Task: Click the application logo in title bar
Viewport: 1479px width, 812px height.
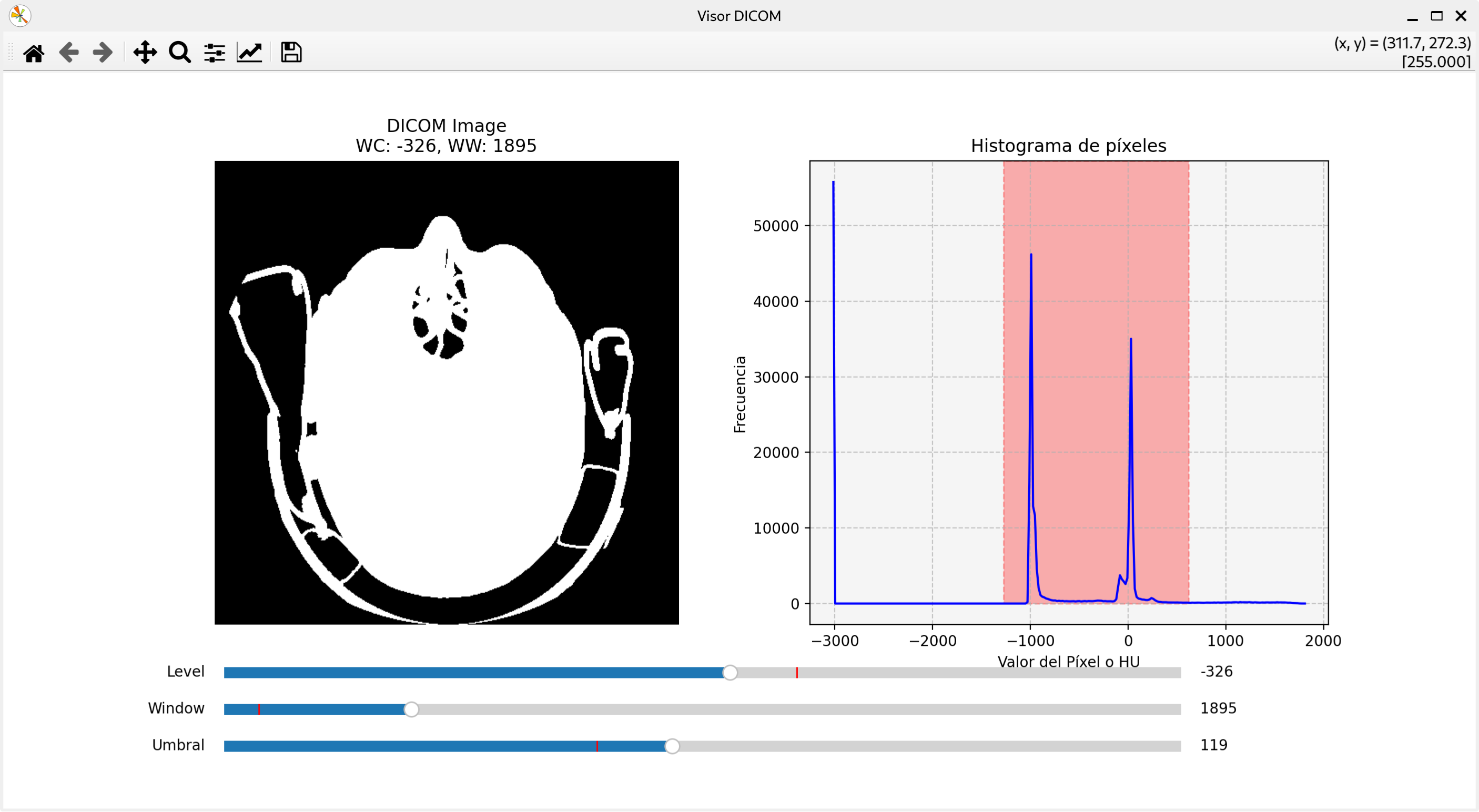Action: tap(19, 15)
